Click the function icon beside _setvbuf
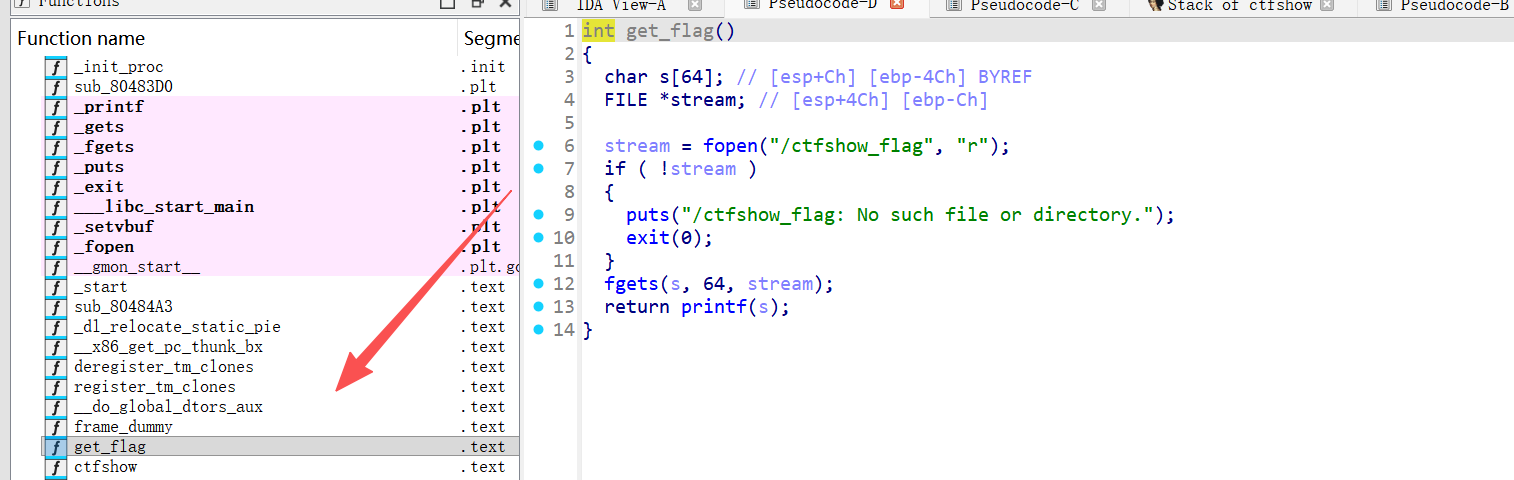1514x480 pixels. (55, 227)
